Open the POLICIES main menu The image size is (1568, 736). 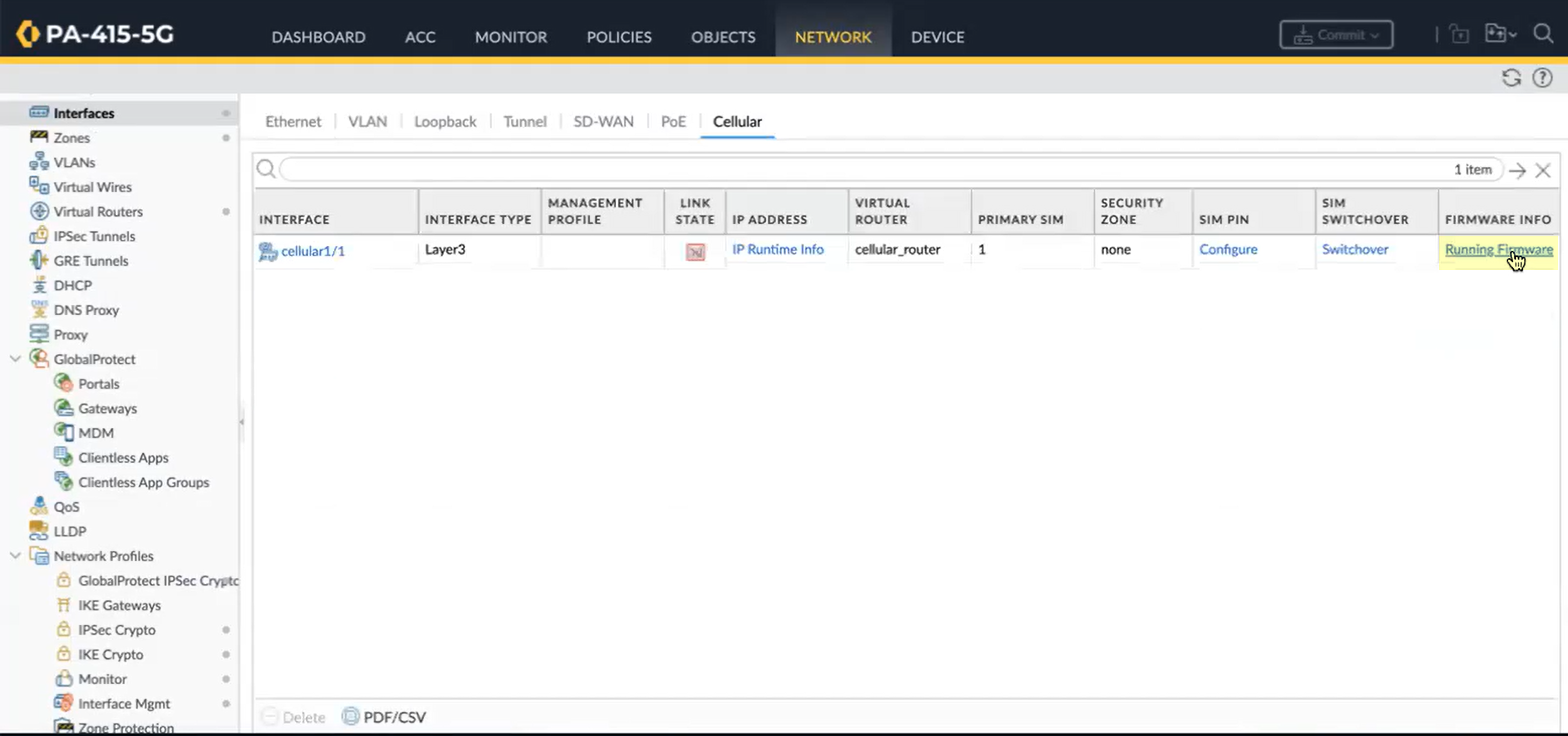[618, 37]
